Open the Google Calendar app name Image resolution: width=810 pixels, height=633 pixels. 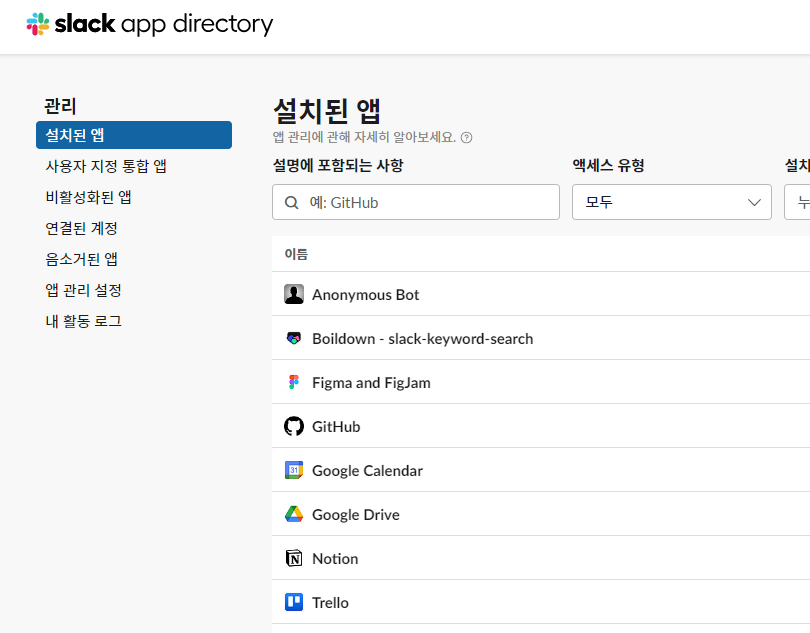point(367,470)
